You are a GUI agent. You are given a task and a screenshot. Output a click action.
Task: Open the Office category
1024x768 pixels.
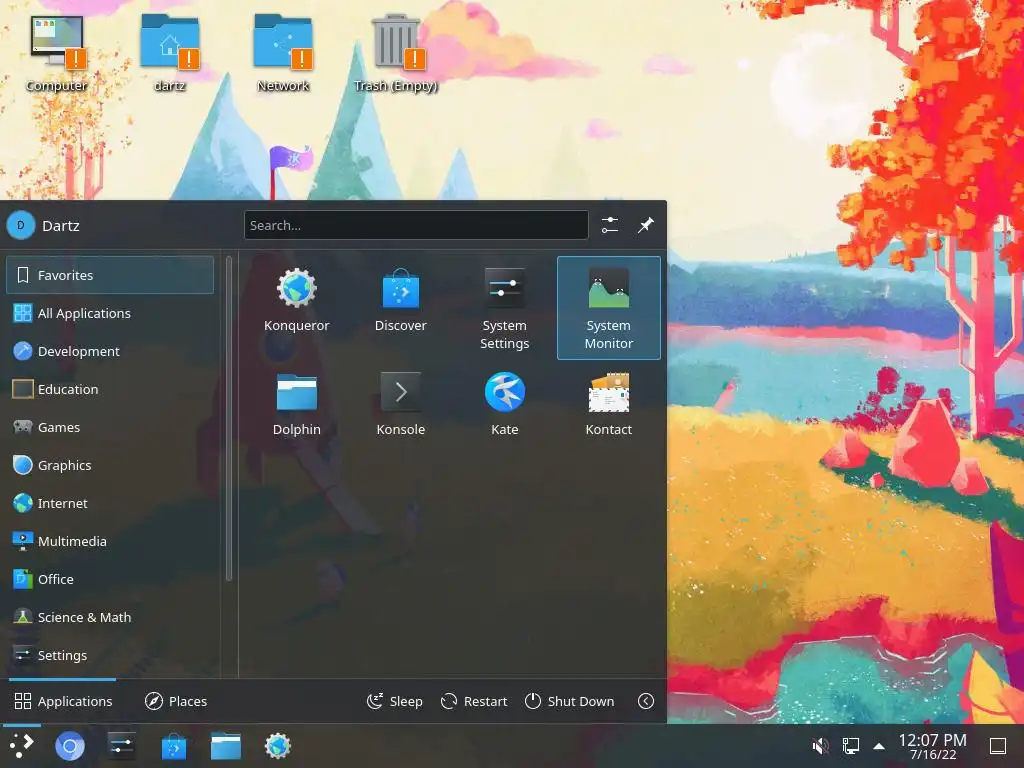[110, 579]
